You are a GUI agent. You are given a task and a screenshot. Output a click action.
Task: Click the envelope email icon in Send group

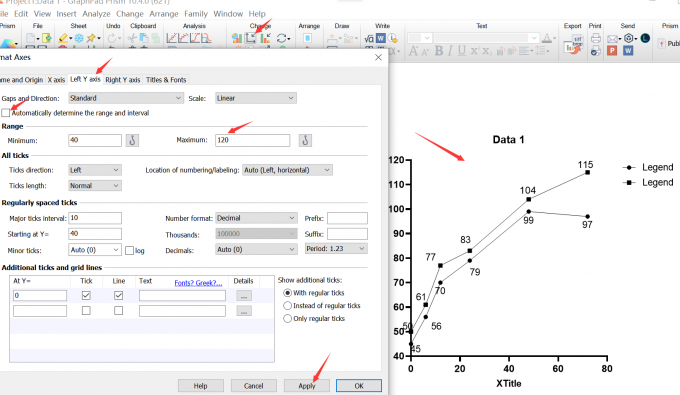coord(612,39)
